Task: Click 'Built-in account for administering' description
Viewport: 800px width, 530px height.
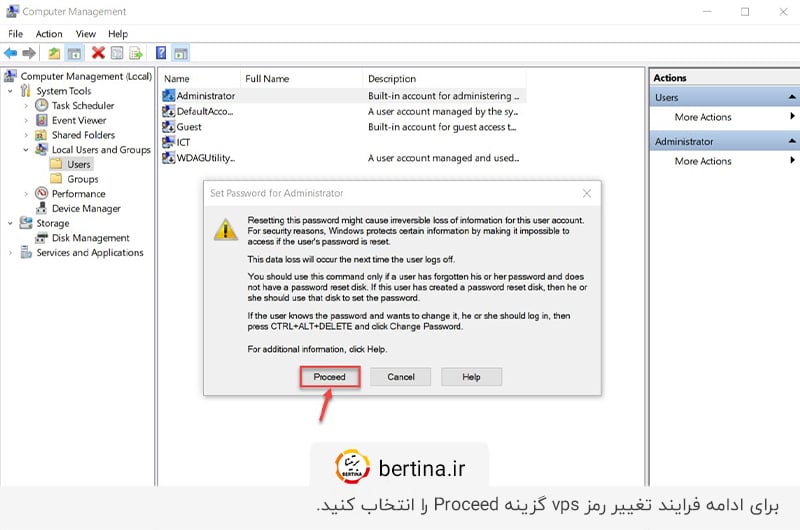Action: click(x=443, y=95)
